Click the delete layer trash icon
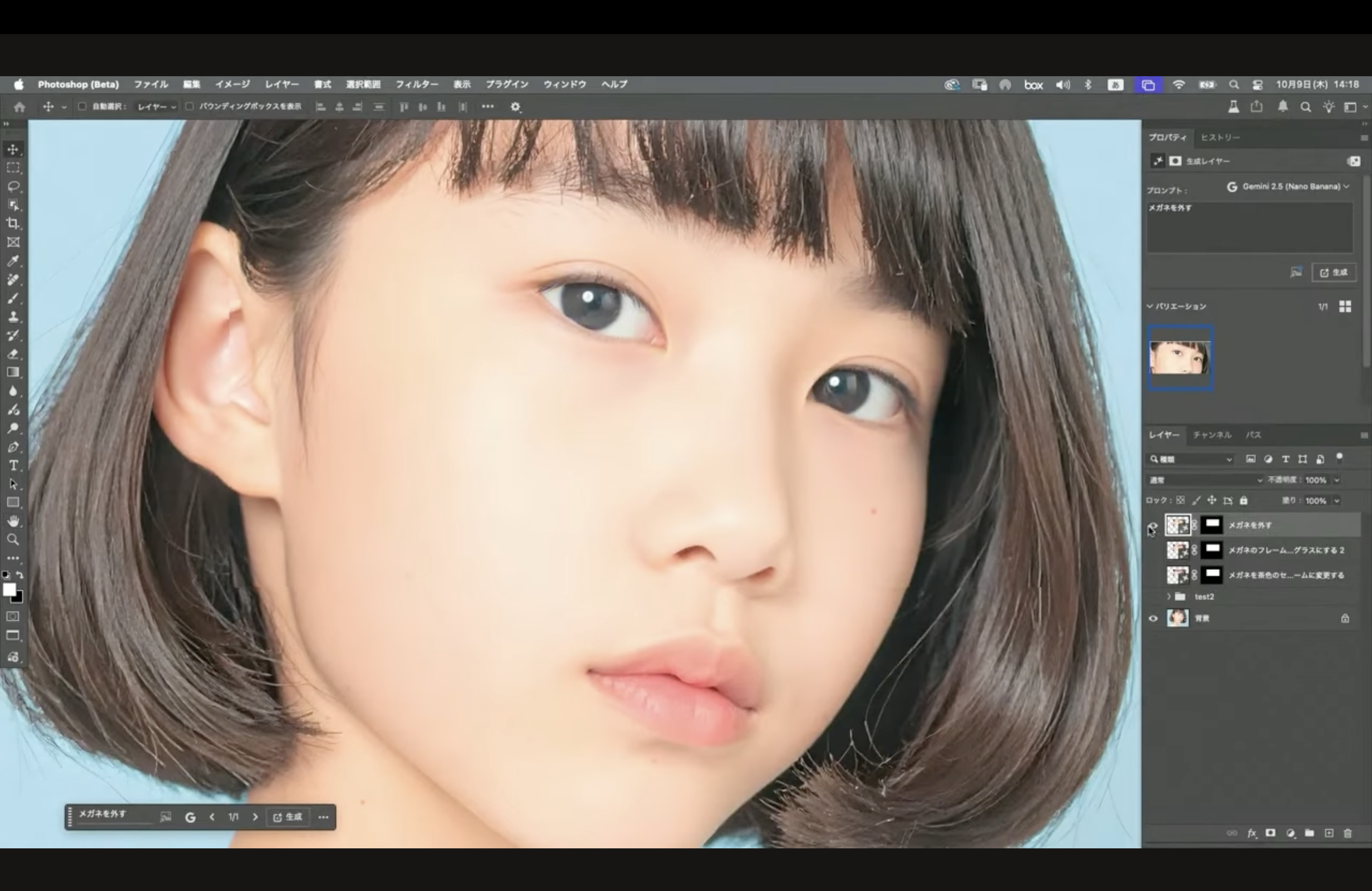Image resolution: width=1372 pixels, height=891 pixels. [1348, 833]
